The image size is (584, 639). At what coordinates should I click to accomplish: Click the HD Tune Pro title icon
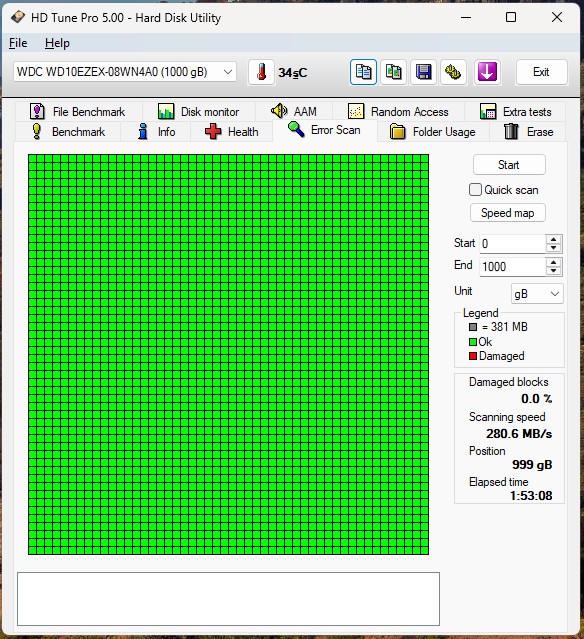[18, 18]
